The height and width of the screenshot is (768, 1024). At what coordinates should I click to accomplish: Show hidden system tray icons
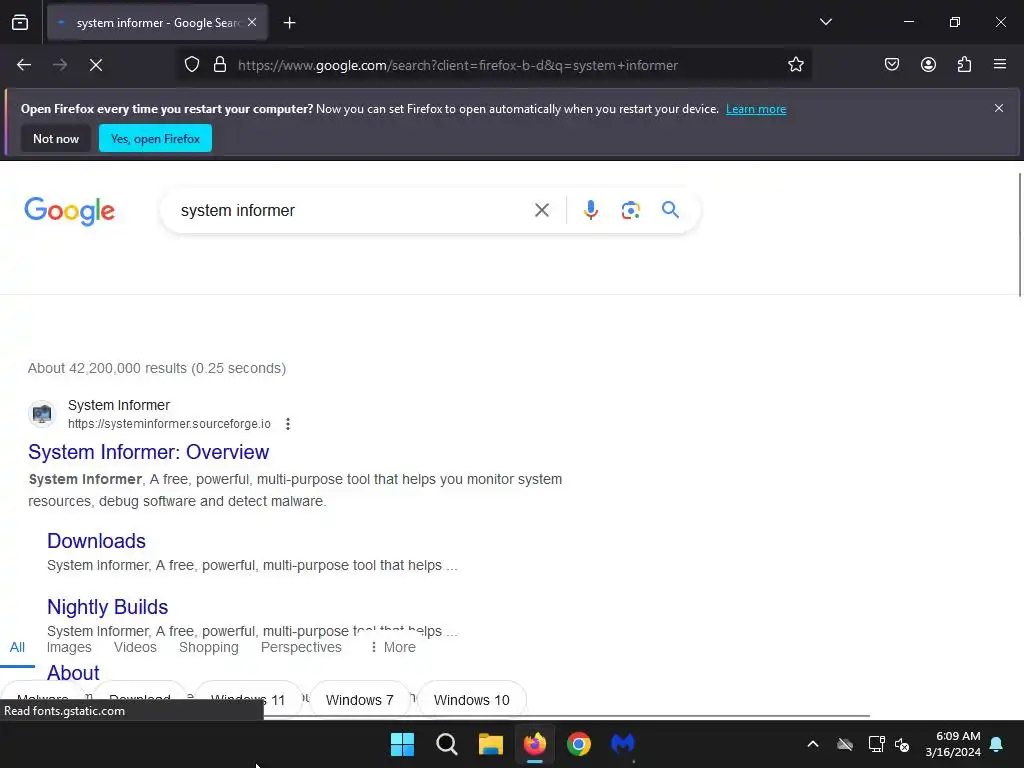(x=813, y=744)
